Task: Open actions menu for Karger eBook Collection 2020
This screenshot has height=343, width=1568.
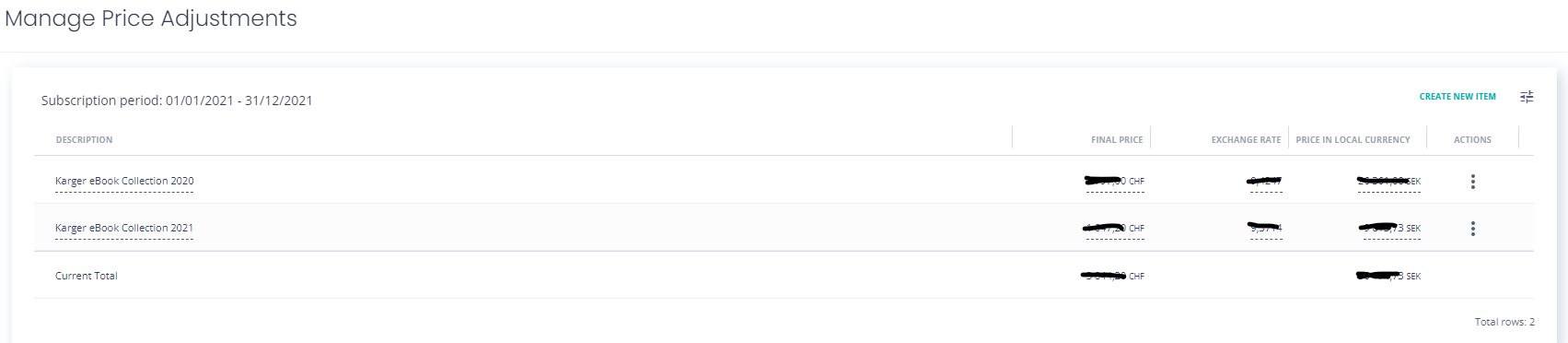Action: click(1473, 182)
